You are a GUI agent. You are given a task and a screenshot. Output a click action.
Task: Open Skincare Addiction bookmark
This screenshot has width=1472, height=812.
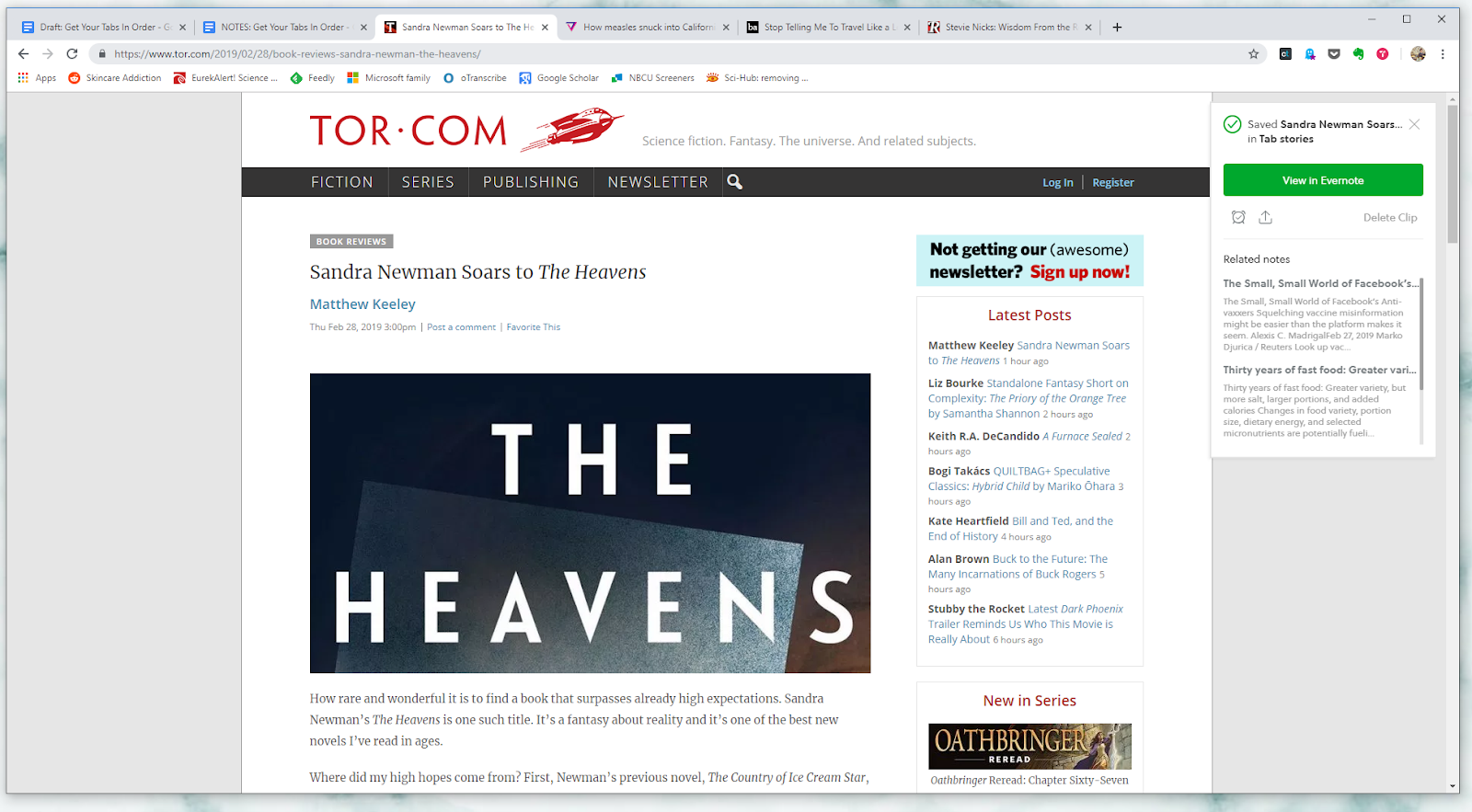[x=115, y=78]
